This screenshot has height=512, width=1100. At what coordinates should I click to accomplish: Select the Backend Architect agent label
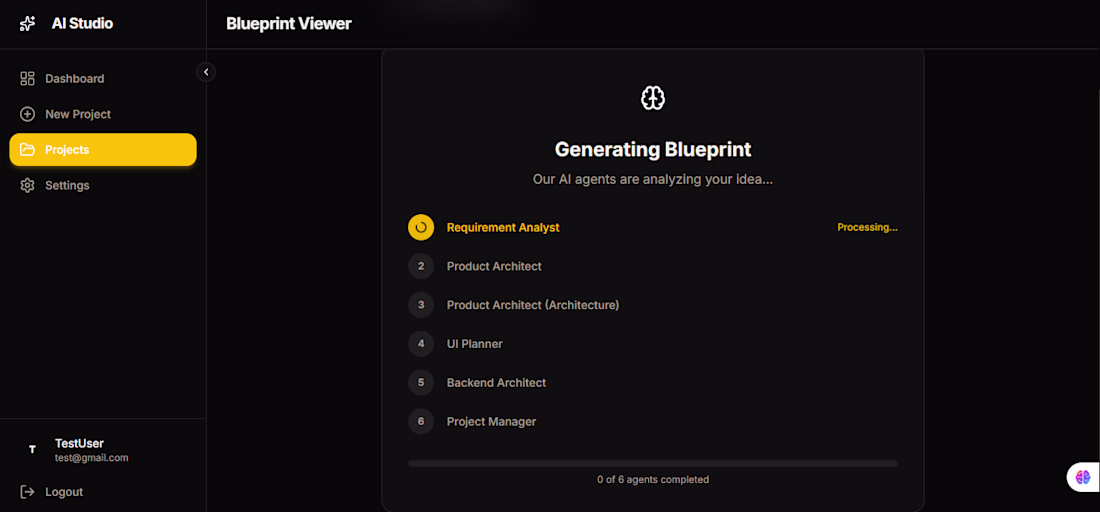click(497, 382)
